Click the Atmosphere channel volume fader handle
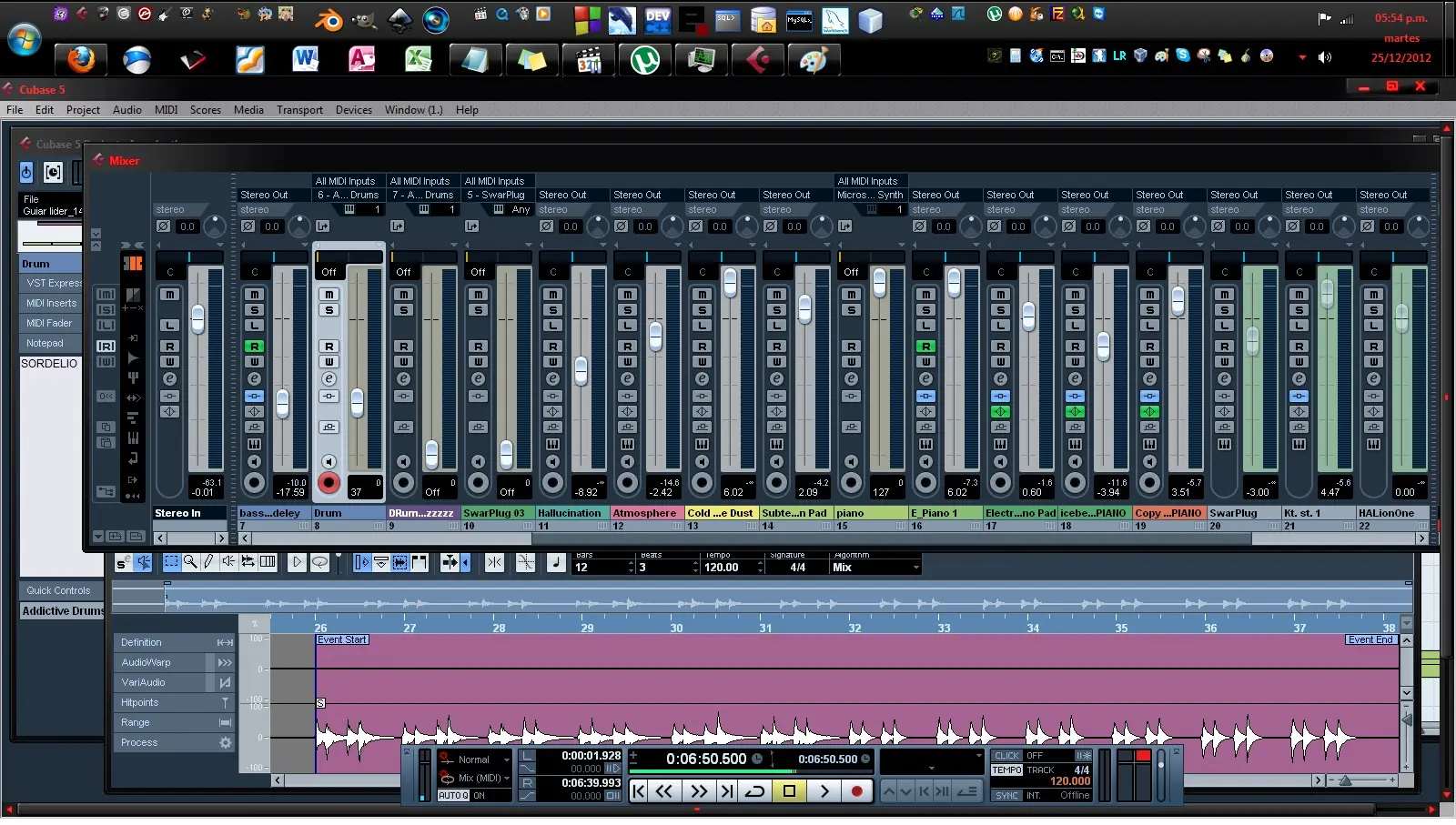Viewport: 1456px width, 825px height. click(655, 337)
